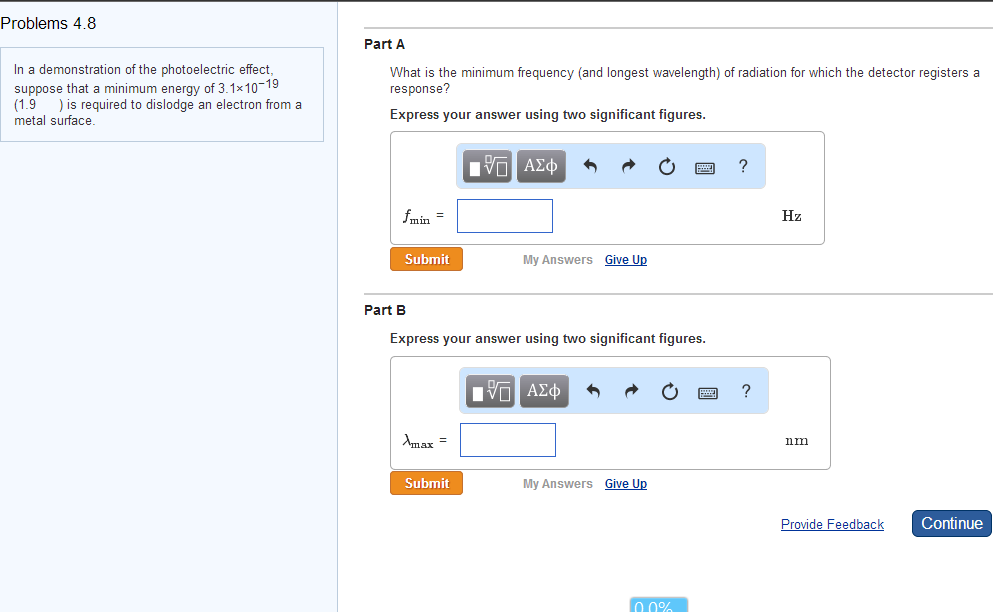Click the lambda max wavelength input box
The width and height of the screenshot is (993, 612).
(x=508, y=440)
